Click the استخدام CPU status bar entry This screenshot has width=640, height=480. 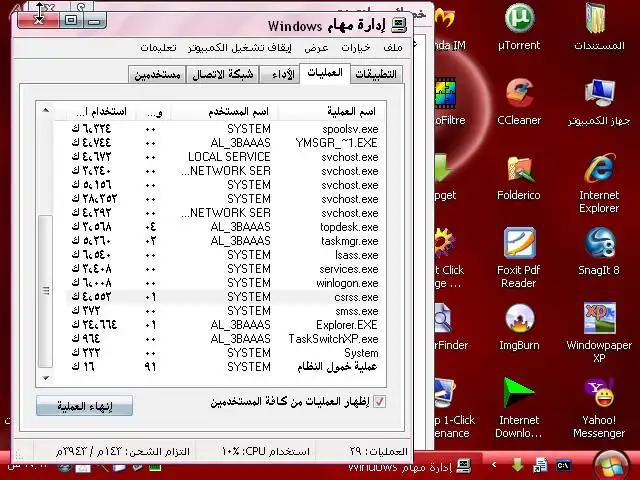(x=266, y=451)
